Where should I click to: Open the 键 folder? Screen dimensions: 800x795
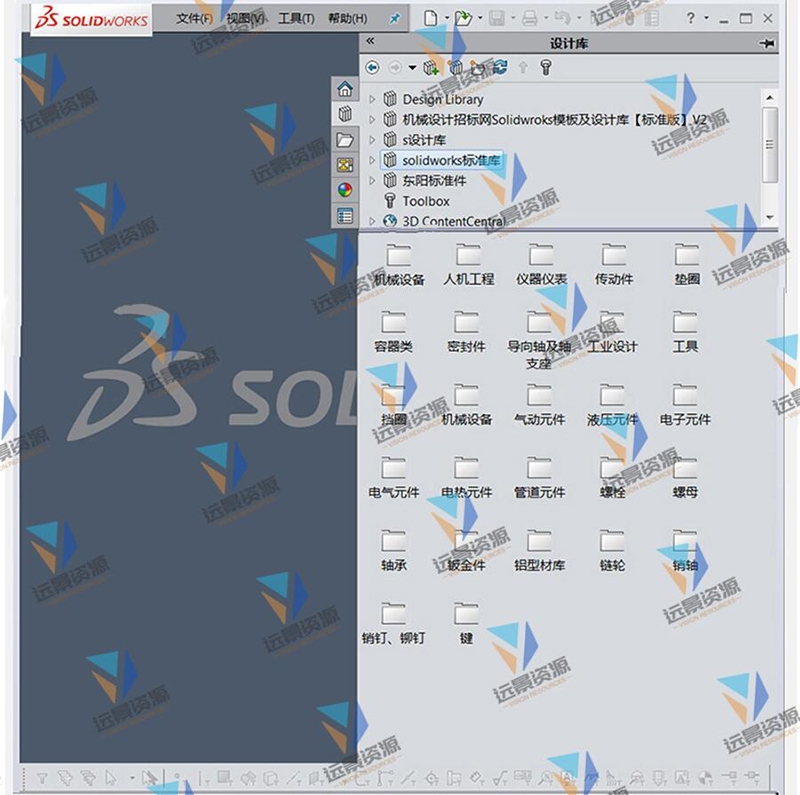(x=466, y=624)
